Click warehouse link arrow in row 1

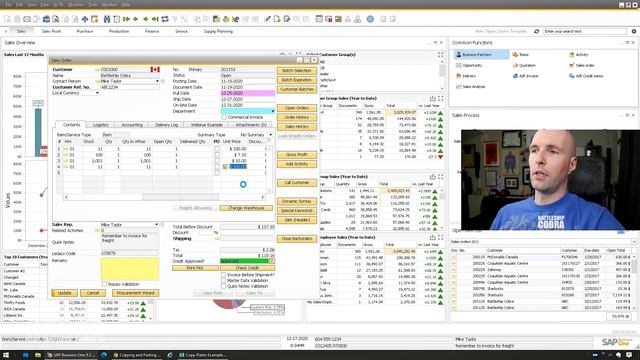point(65,149)
